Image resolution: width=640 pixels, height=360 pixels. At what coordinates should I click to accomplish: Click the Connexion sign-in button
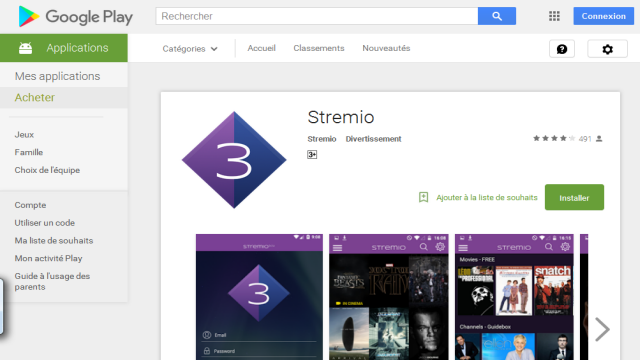click(603, 16)
